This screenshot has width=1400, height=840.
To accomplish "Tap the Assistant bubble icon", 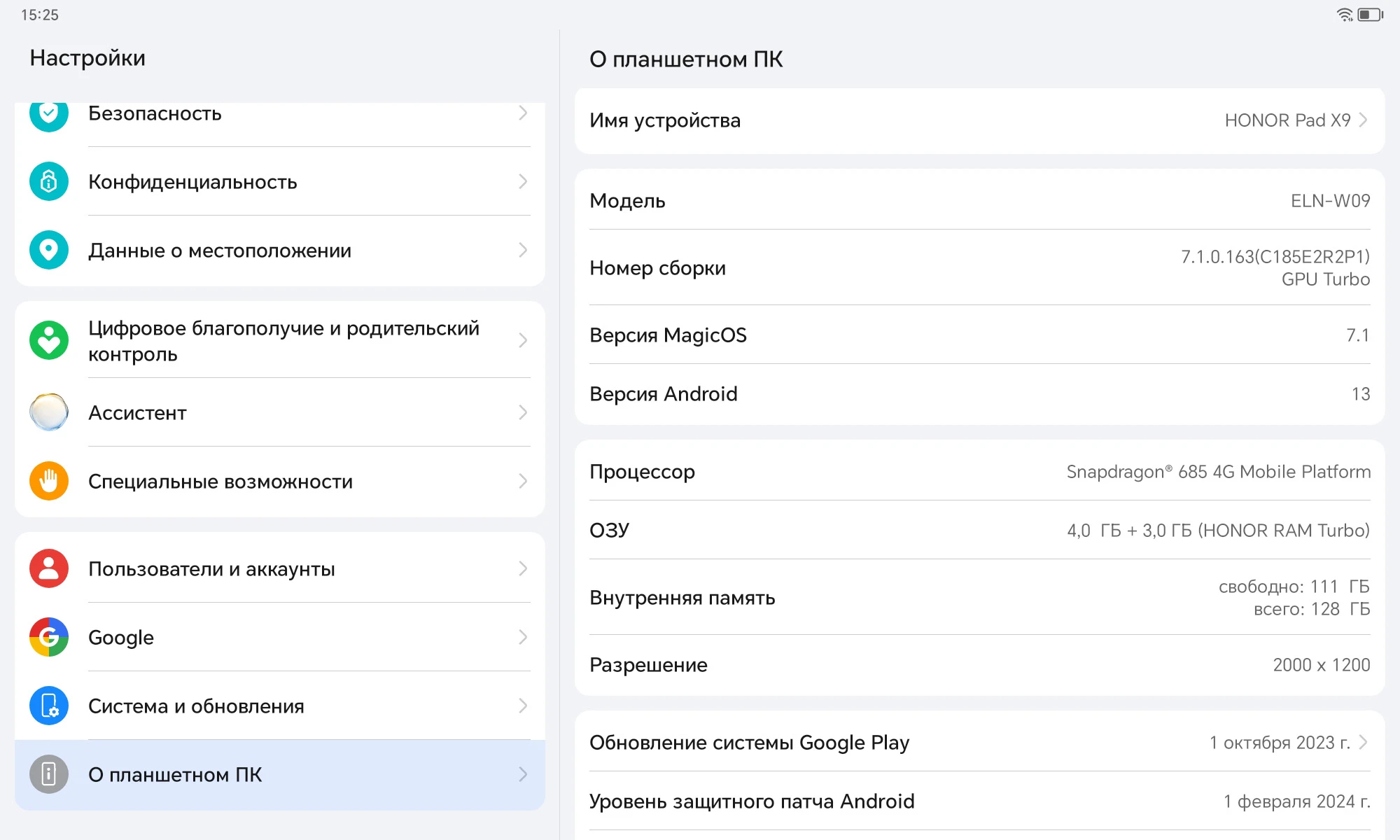I will 48,412.
